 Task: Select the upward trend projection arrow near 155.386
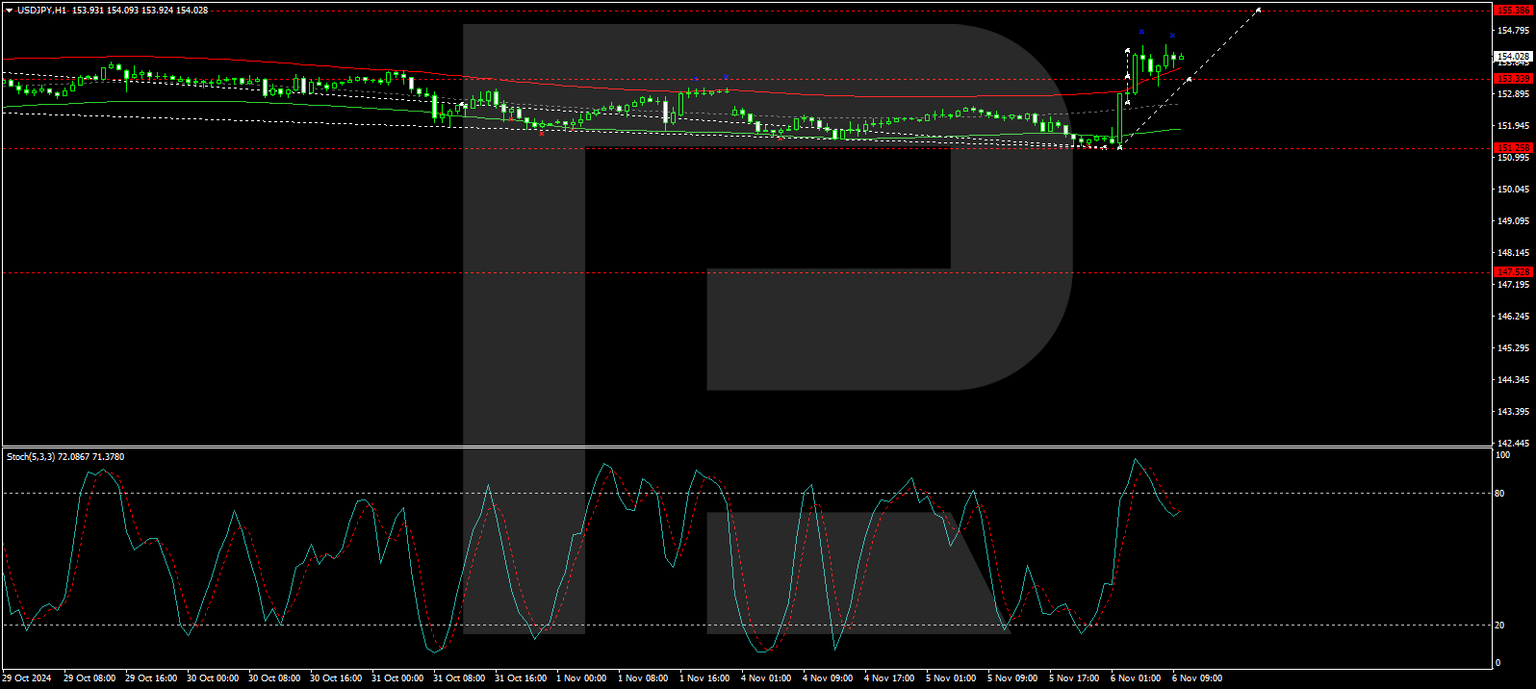coord(1258,11)
